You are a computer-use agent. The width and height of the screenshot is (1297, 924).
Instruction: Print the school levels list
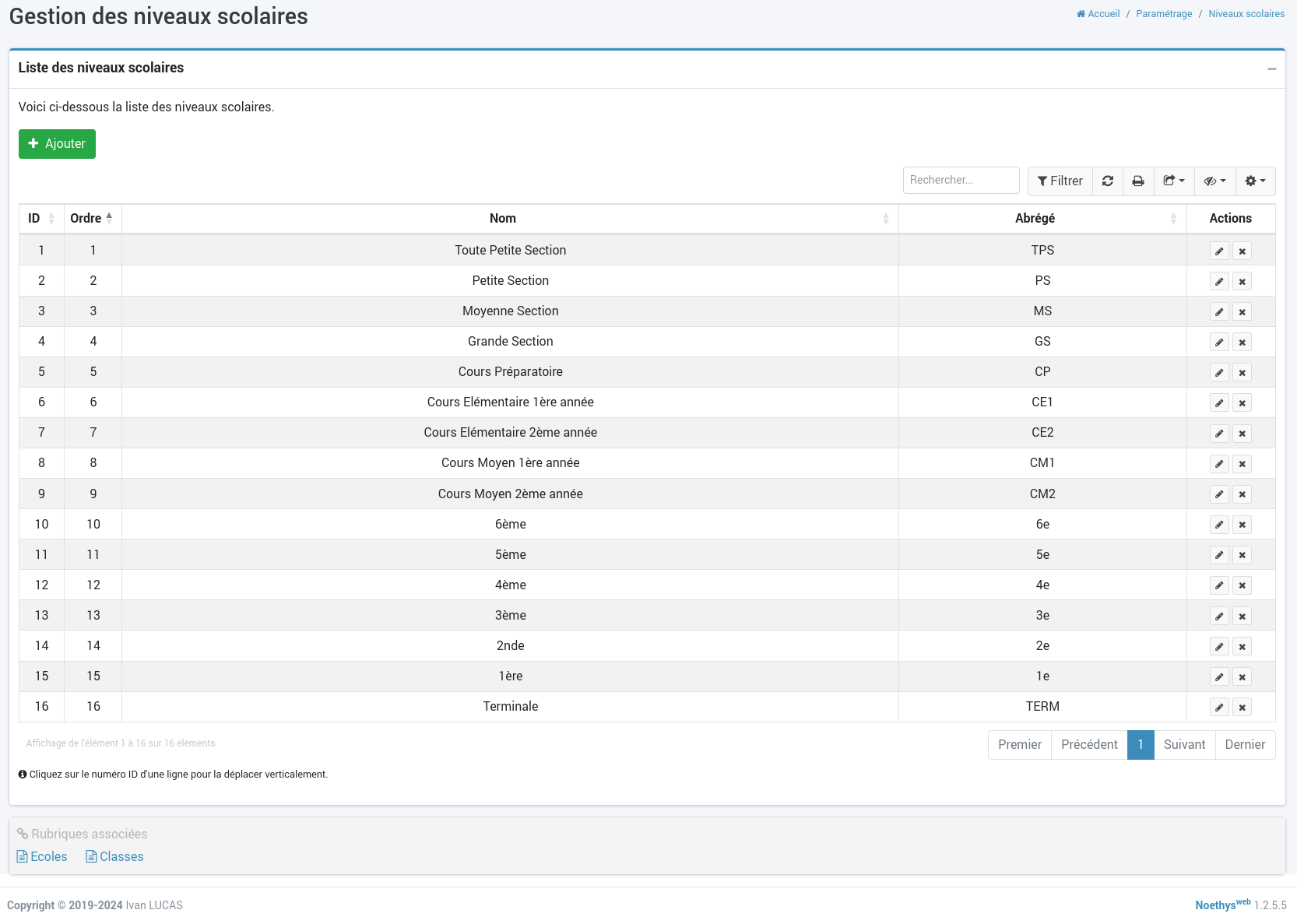[1137, 181]
